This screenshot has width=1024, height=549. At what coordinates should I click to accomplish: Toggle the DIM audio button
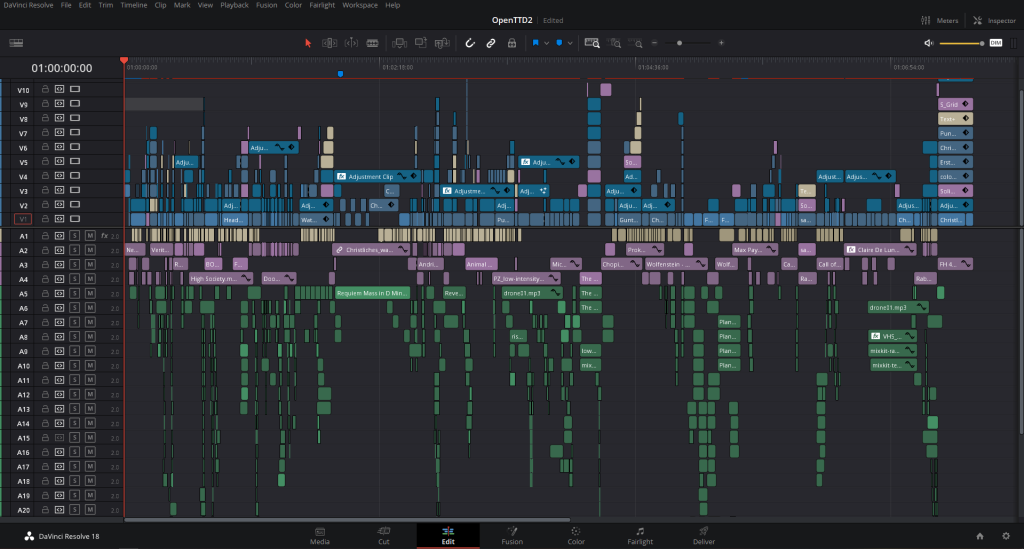pos(996,43)
